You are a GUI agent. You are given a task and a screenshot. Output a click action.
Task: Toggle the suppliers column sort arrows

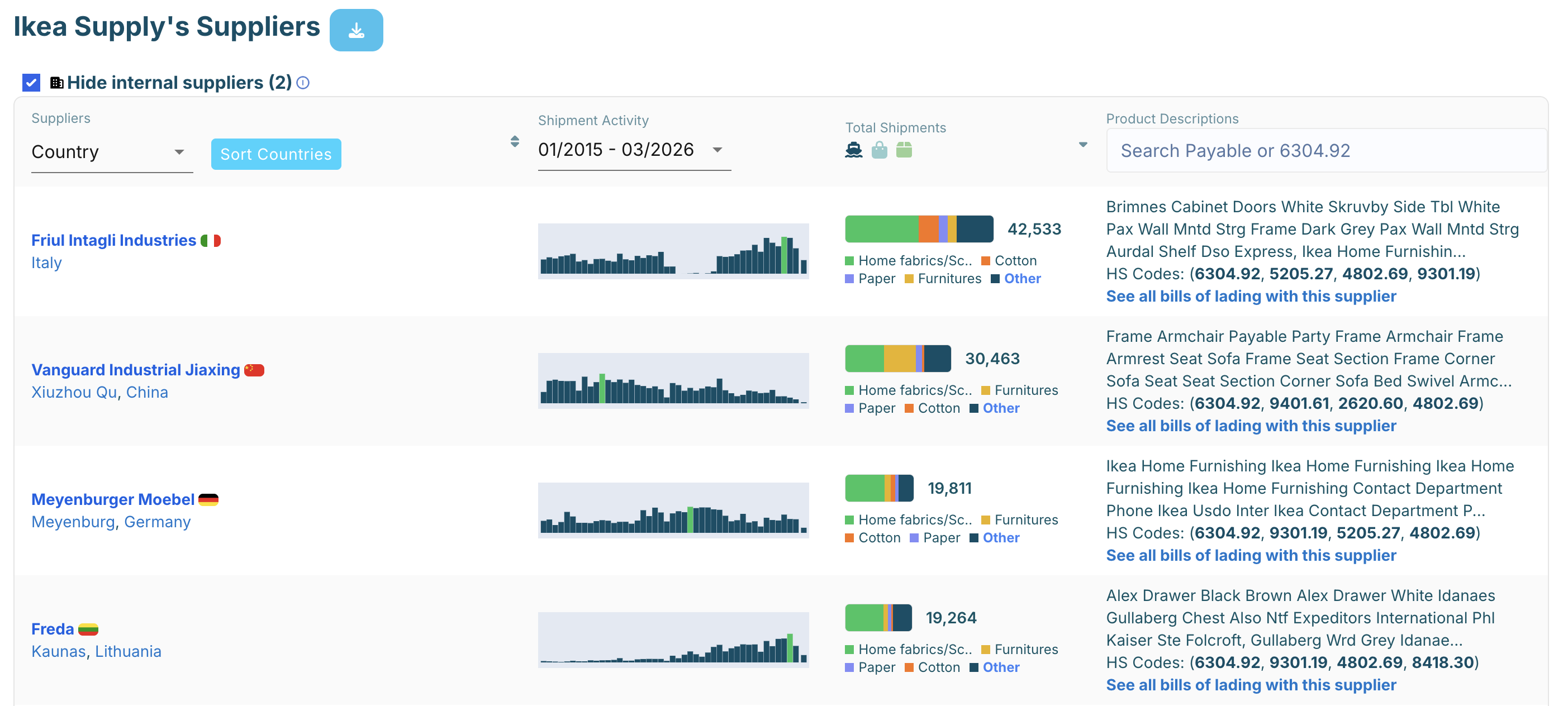tap(515, 142)
